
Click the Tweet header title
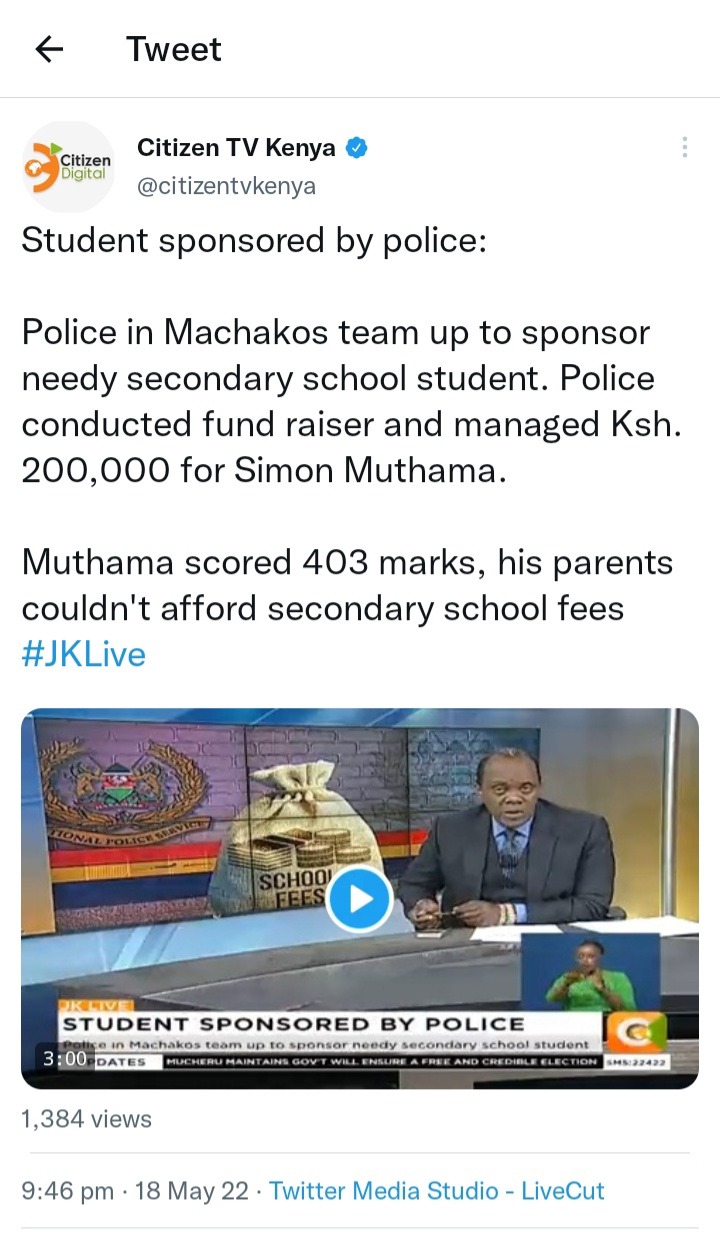[174, 49]
